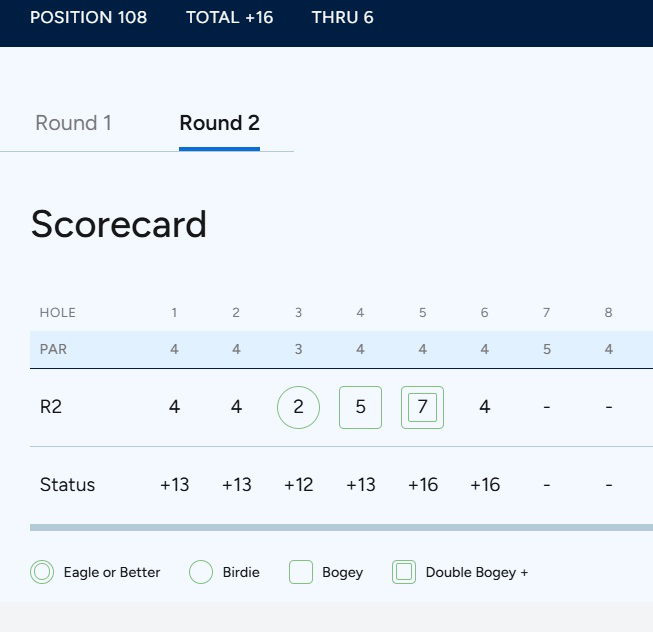Click the THRU 6 label
Screen dimensions: 653x632
[342, 17]
